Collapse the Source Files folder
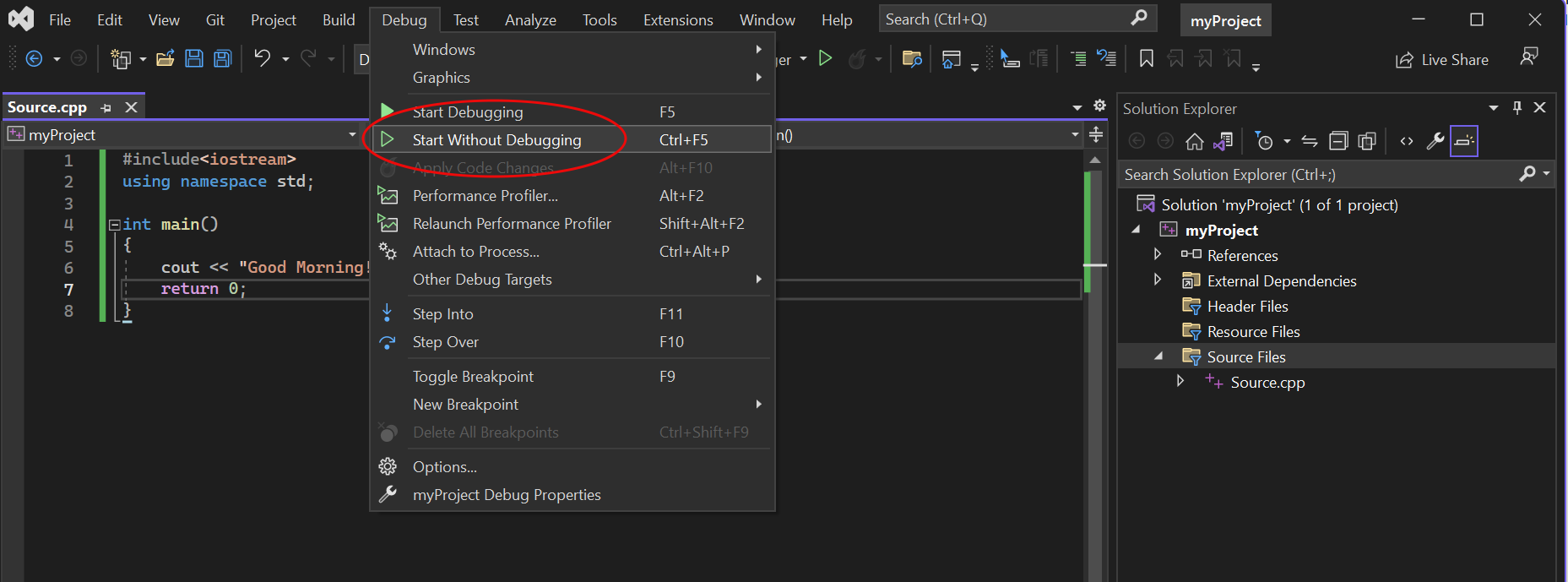The height and width of the screenshot is (582, 1568). pos(1158,356)
